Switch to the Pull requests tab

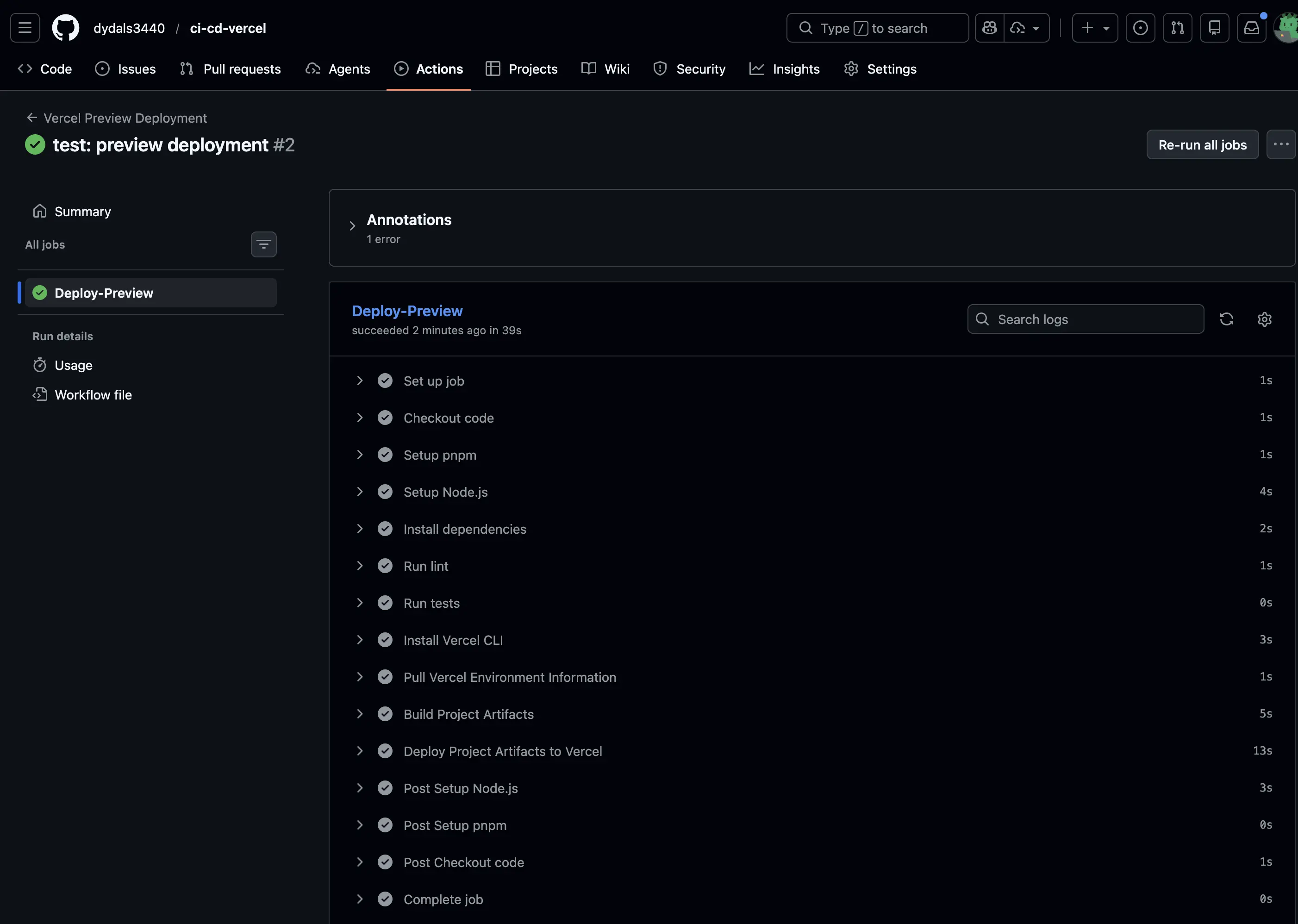(x=231, y=68)
